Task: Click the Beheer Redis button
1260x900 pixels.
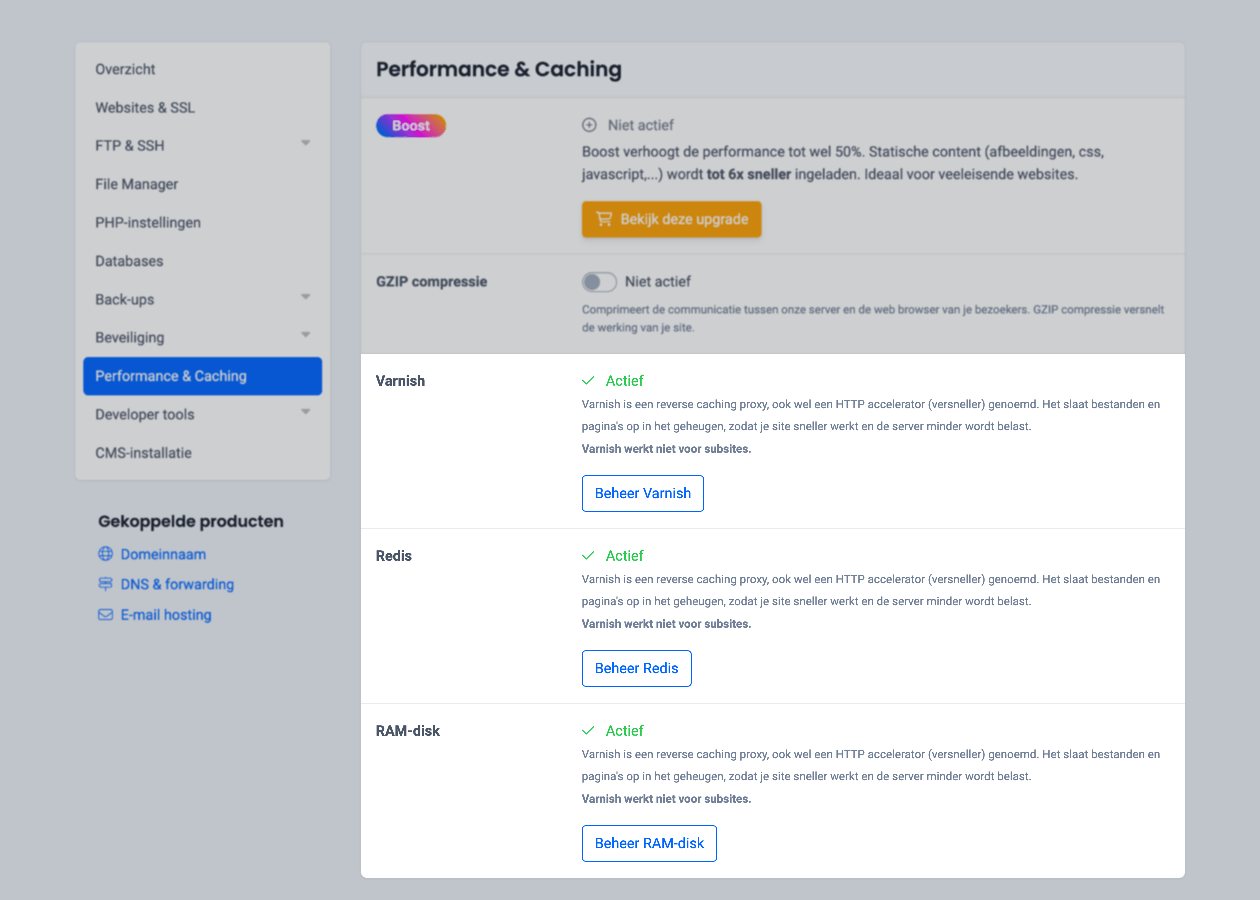Action: click(637, 668)
